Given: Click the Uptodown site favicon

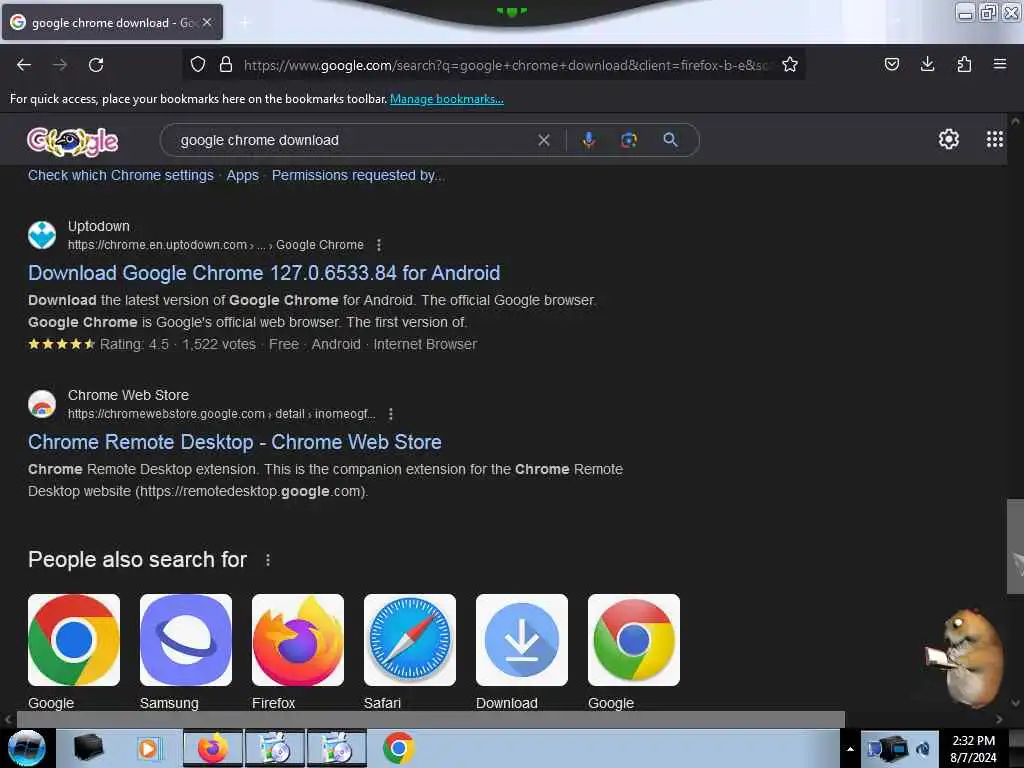Looking at the screenshot, I should point(42,235).
